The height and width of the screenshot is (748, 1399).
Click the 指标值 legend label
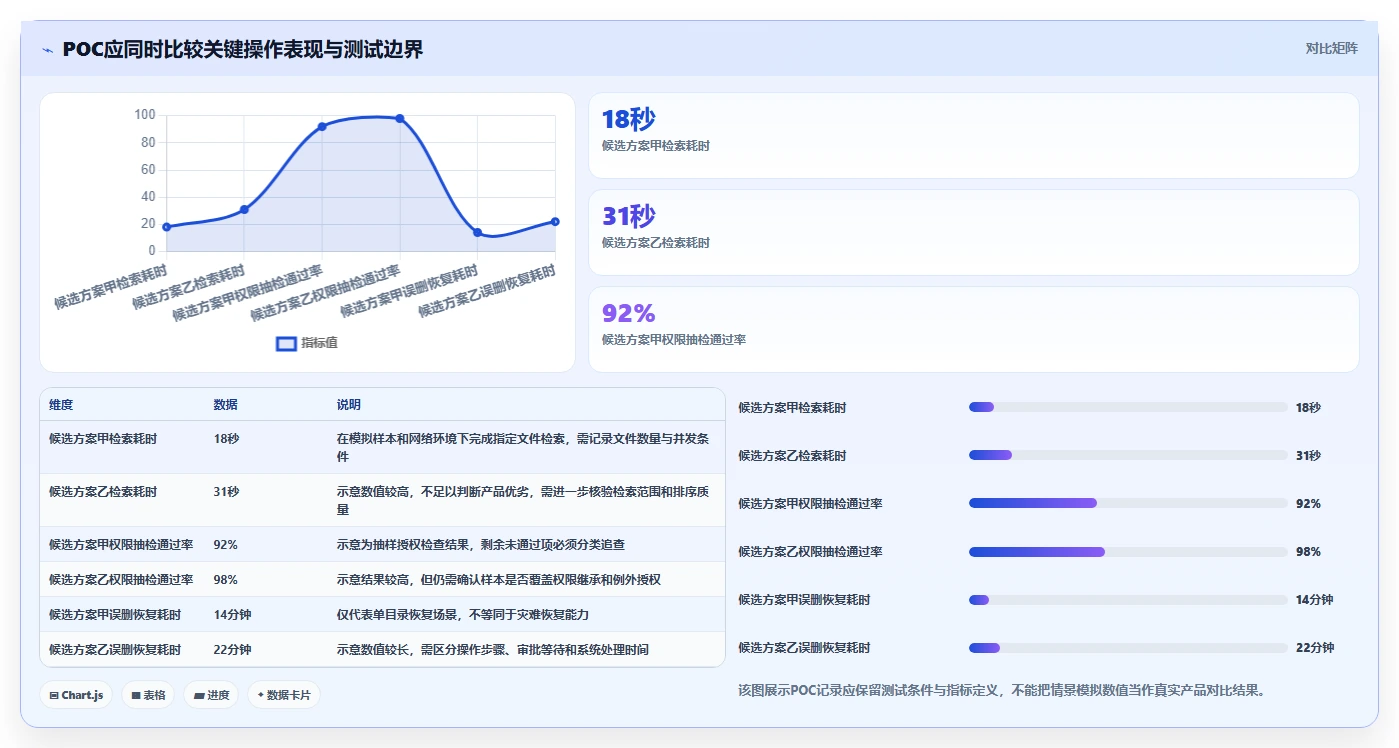(320, 343)
